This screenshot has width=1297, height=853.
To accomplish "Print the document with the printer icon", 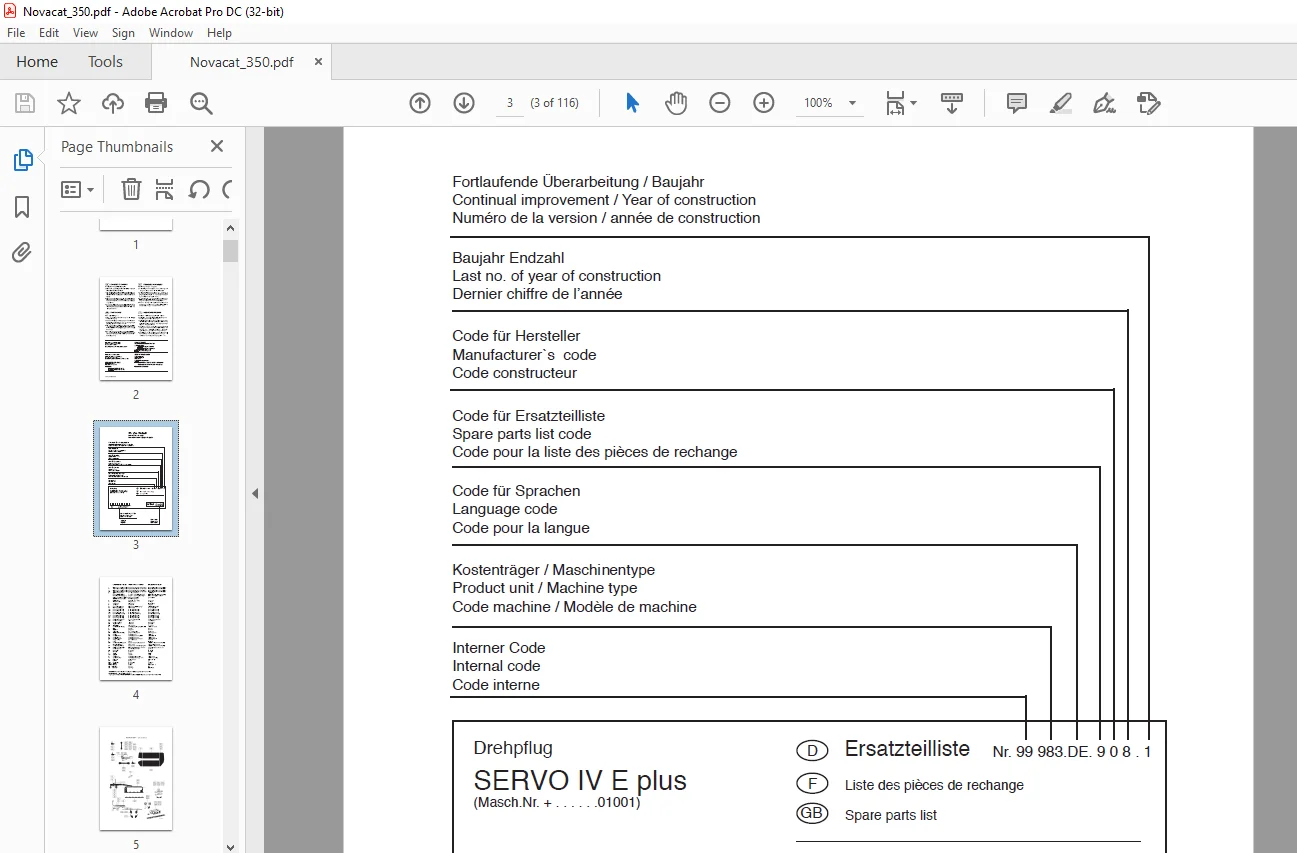I will 156,103.
